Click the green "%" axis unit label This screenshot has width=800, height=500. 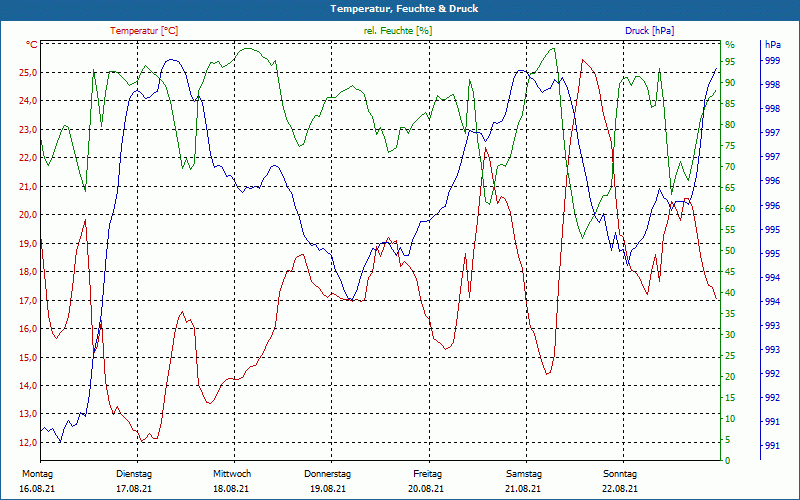(x=730, y=44)
